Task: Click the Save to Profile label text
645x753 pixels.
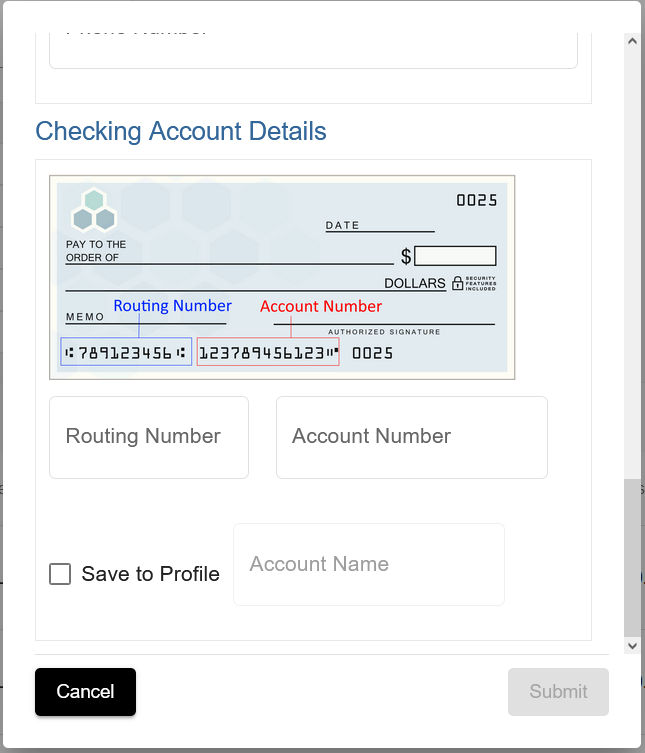Action: tap(150, 574)
